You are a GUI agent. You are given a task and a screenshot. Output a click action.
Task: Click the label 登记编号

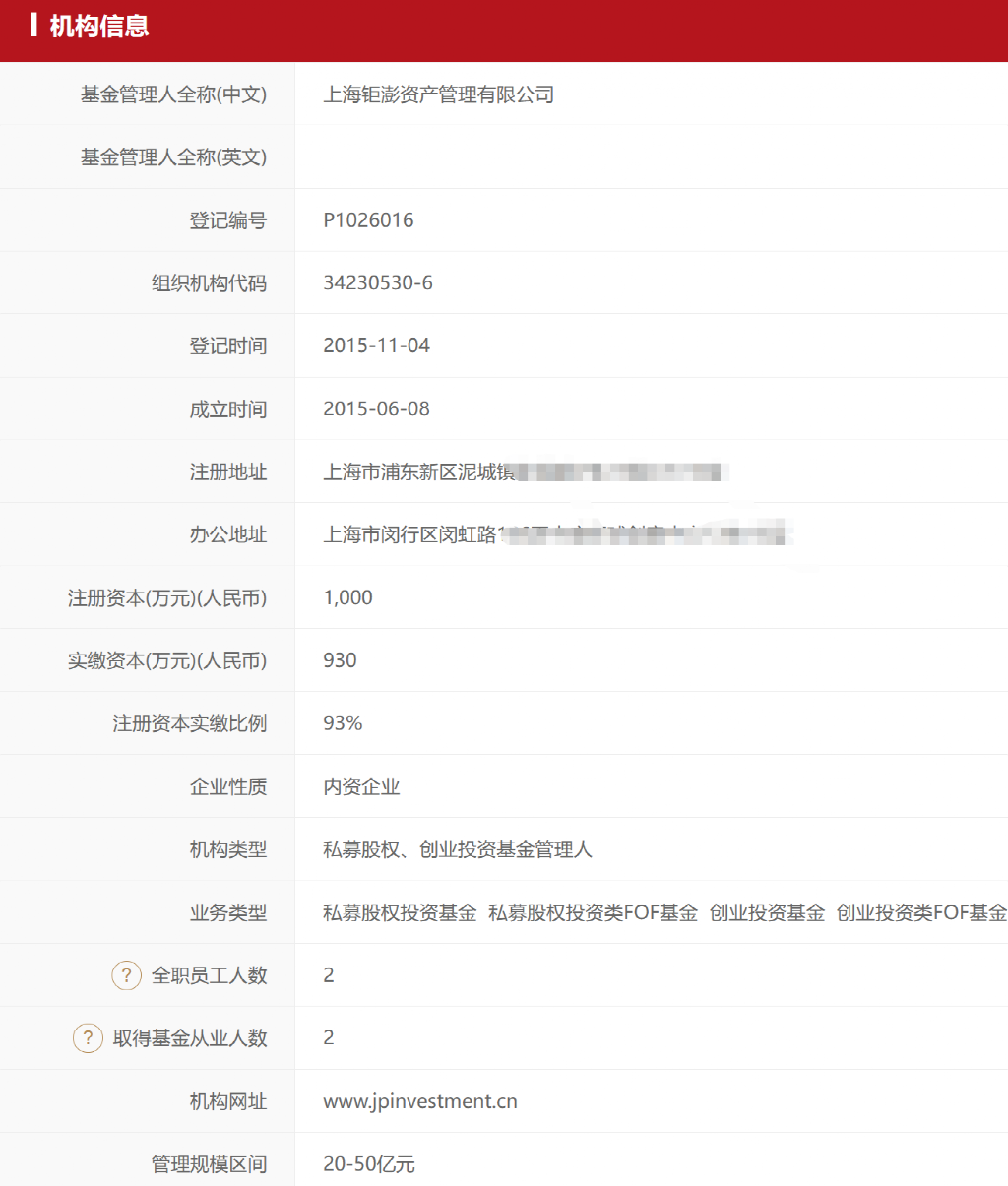point(228,220)
